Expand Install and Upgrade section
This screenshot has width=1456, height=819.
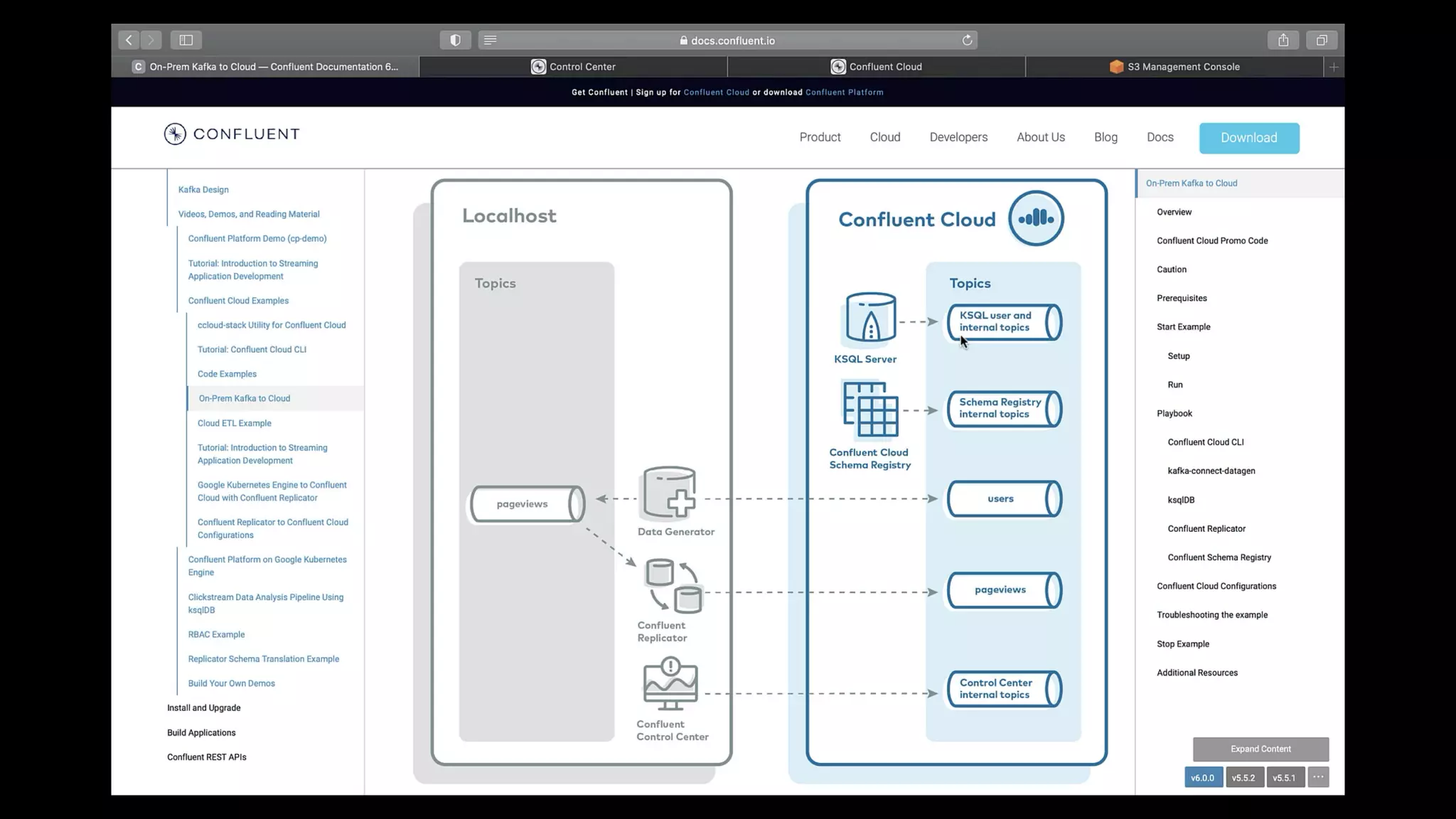[x=203, y=708]
